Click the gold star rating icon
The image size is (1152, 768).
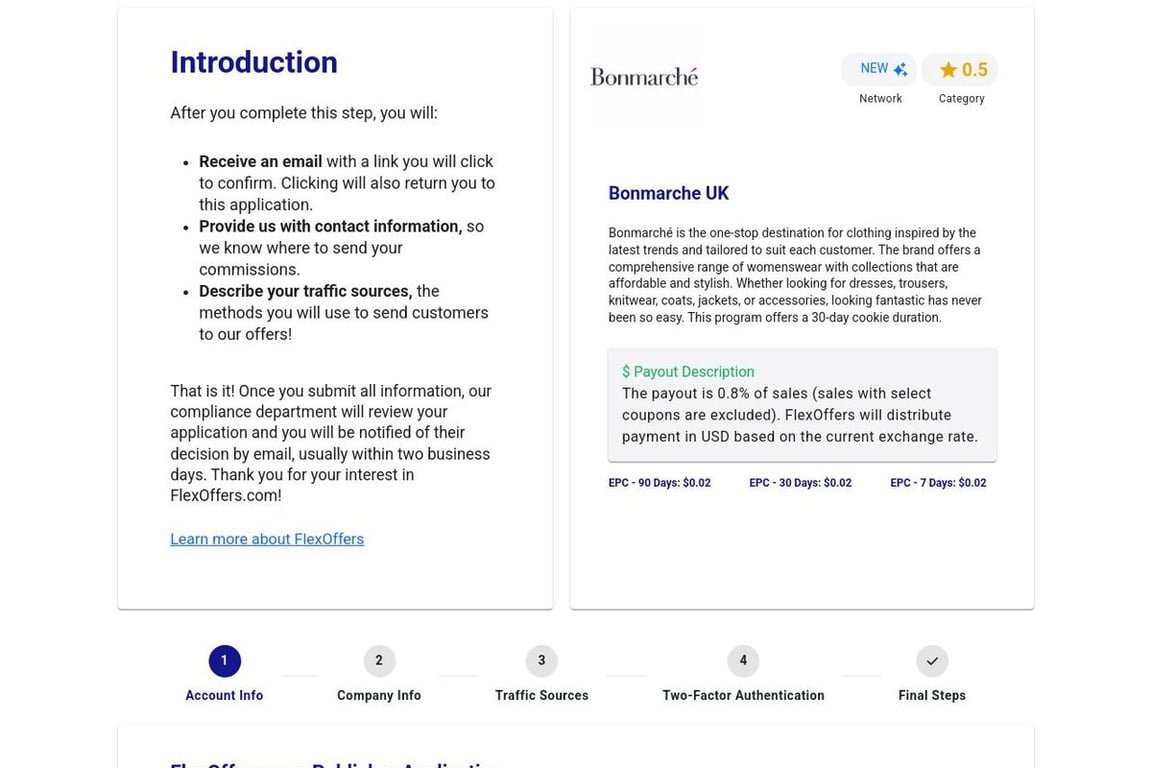coord(948,70)
